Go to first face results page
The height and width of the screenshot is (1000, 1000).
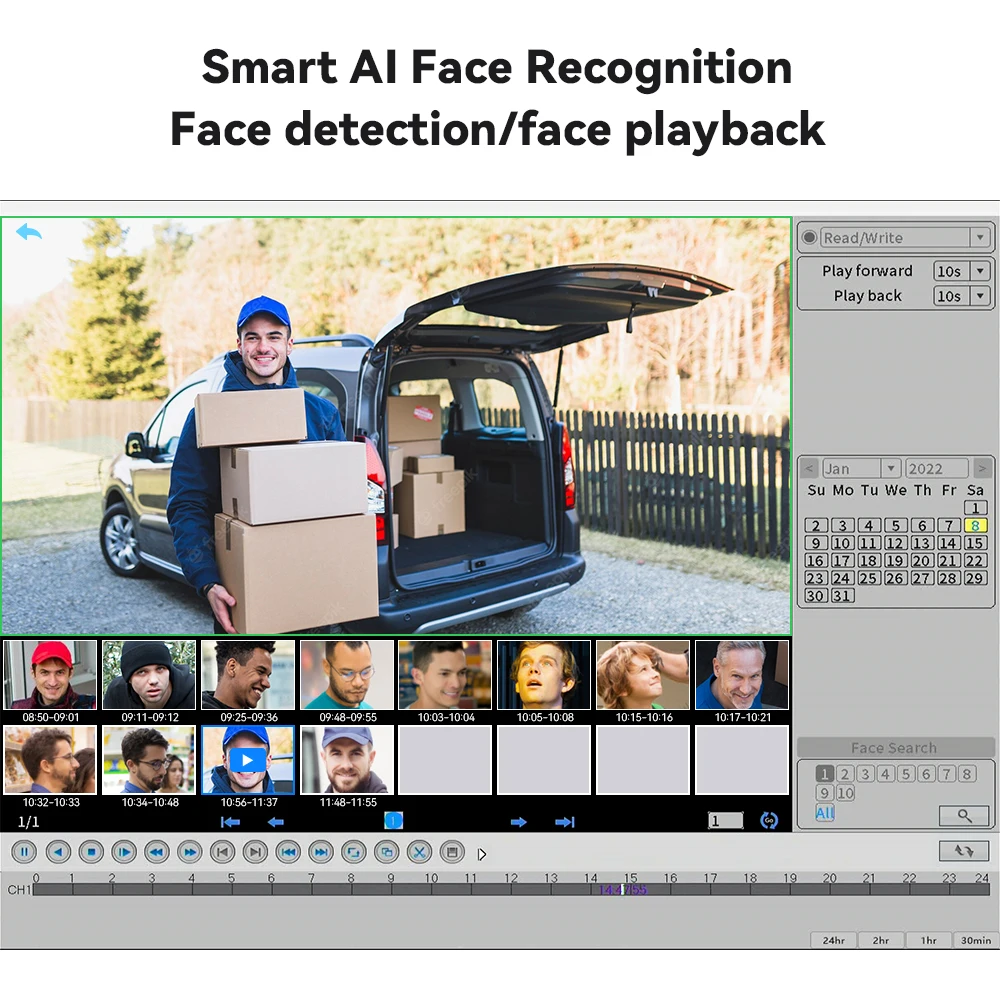coord(230,822)
